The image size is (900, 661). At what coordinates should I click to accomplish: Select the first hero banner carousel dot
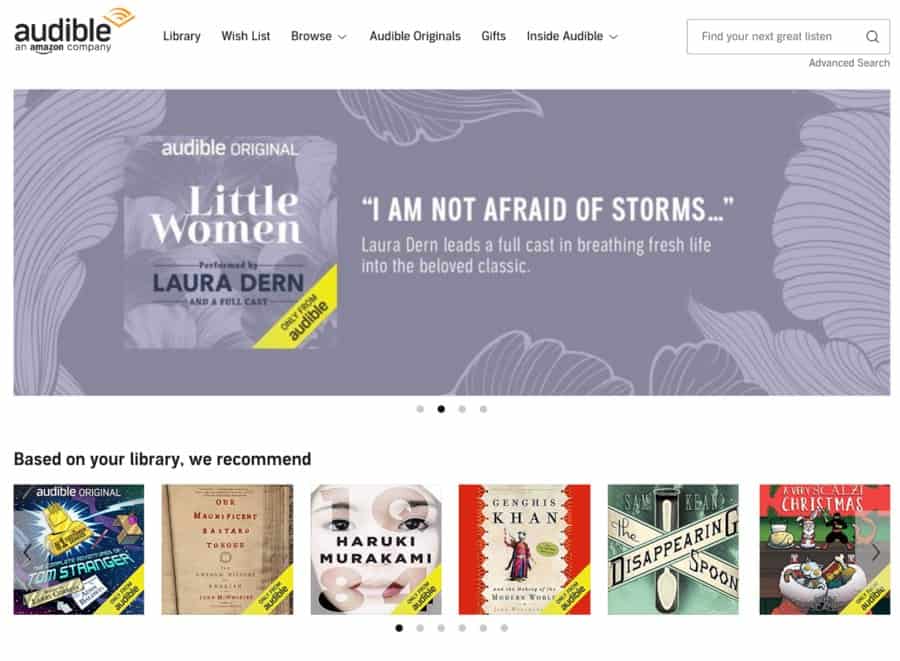tap(420, 409)
